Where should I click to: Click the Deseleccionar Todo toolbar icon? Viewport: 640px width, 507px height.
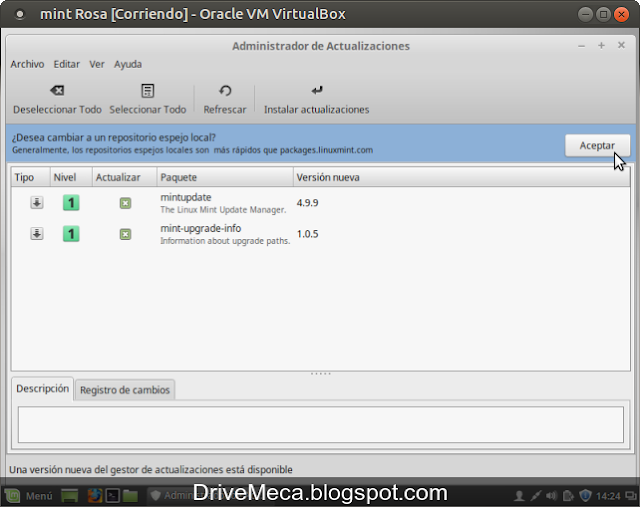pyautogui.click(x=57, y=90)
